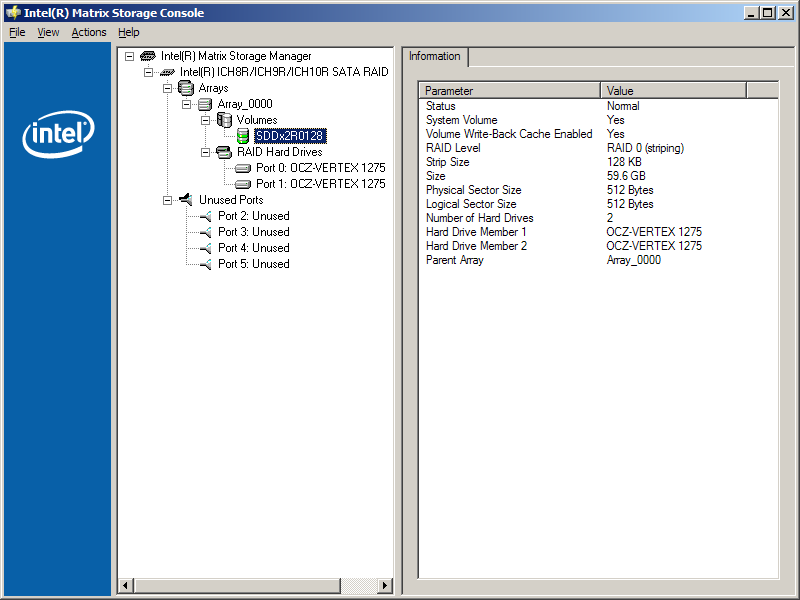This screenshot has height=600, width=800.
Task: Click the Value column header
Action: [x=673, y=90]
